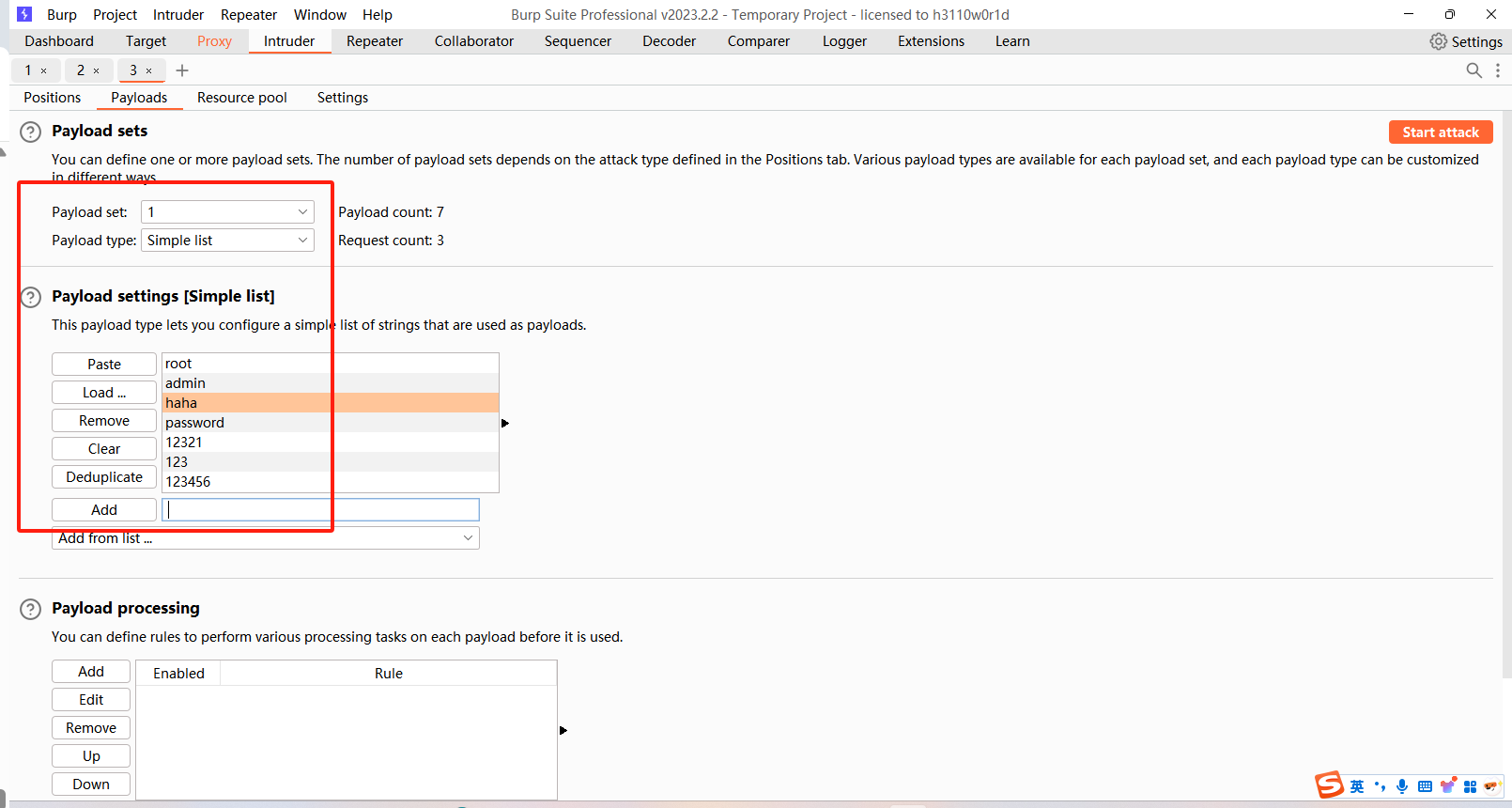Open the Help menu
Screen dimensions: 1512x808
[x=378, y=15]
